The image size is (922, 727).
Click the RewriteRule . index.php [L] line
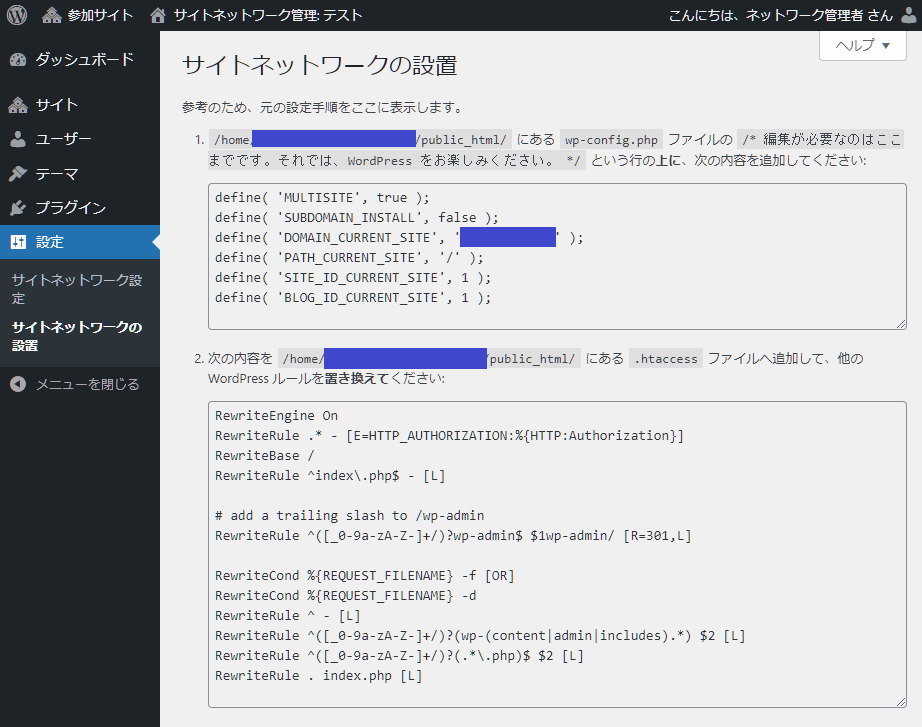pos(319,676)
